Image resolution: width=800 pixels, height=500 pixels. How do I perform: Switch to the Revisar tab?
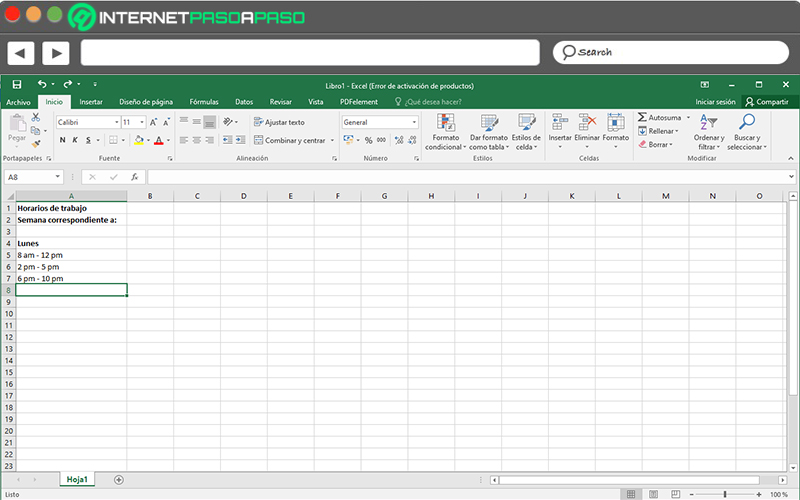click(281, 102)
